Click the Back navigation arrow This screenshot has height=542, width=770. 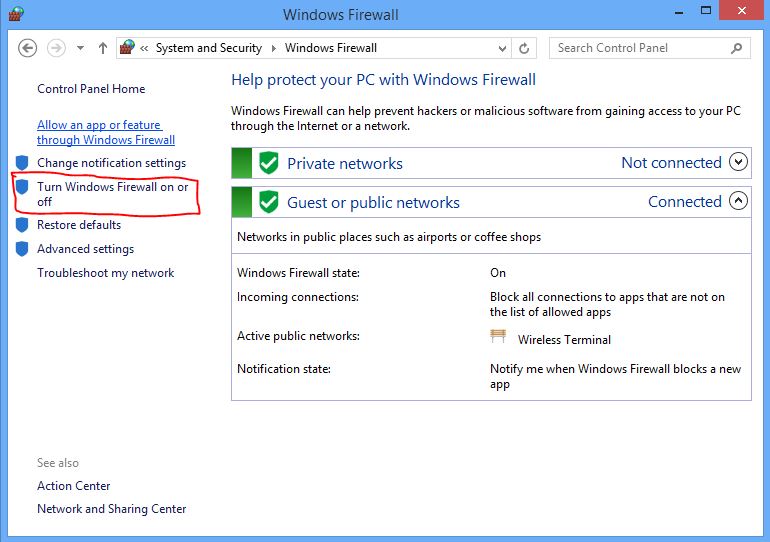(28, 48)
